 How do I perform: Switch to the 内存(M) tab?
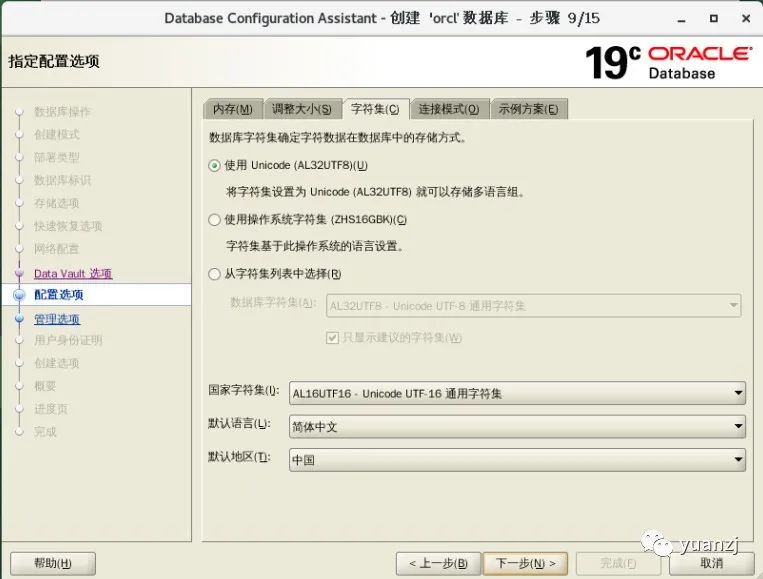point(233,109)
